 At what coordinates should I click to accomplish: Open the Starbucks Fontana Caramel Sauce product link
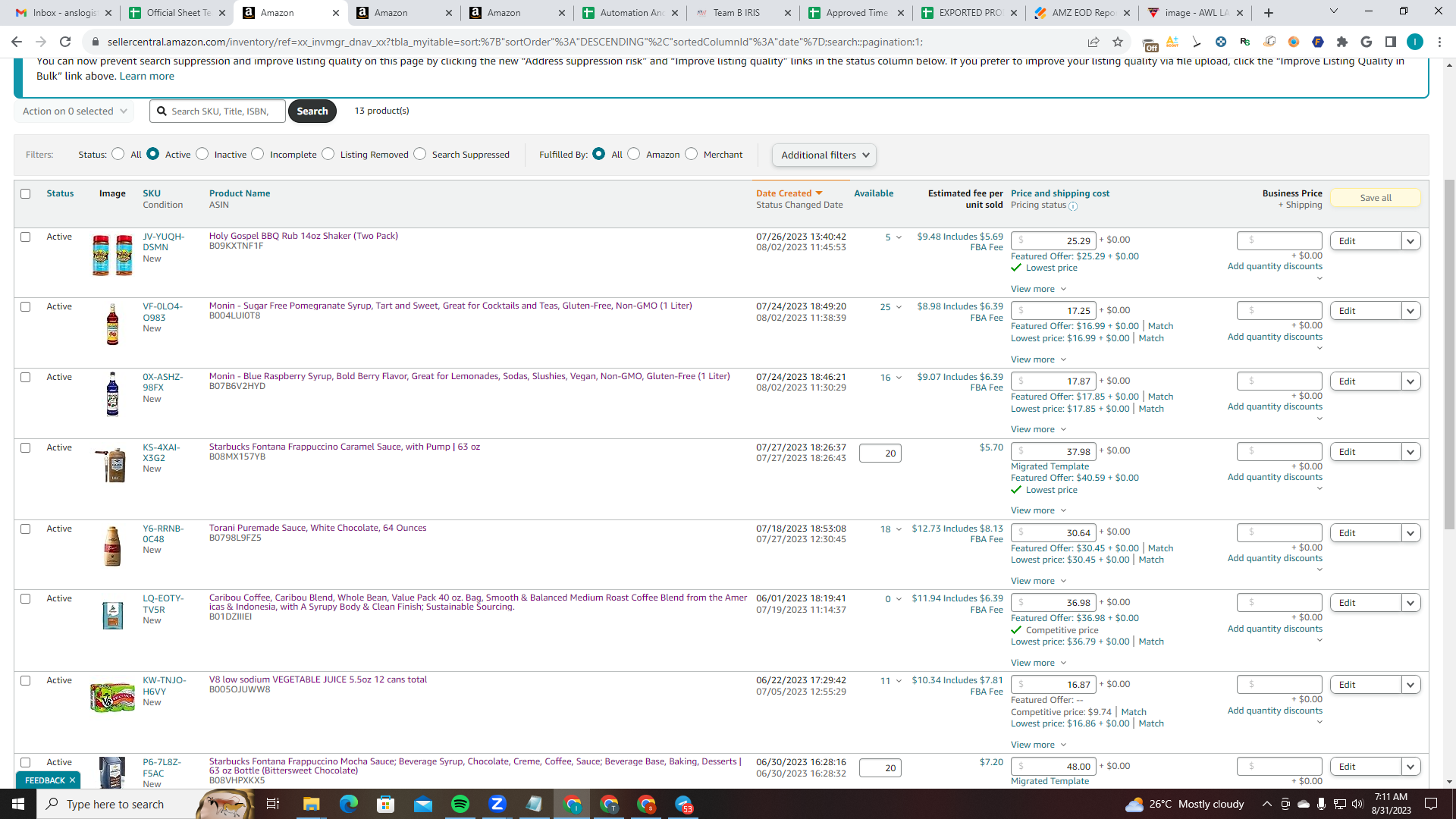tap(344, 447)
